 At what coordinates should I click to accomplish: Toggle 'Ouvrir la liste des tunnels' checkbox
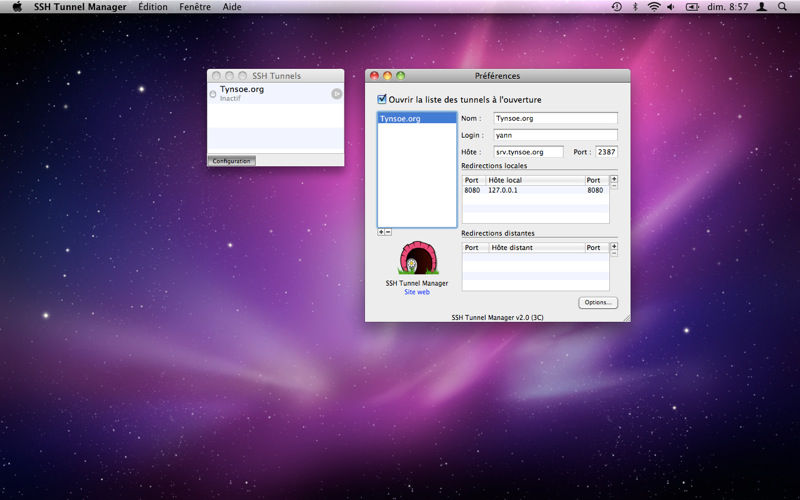[x=382, y=99]
